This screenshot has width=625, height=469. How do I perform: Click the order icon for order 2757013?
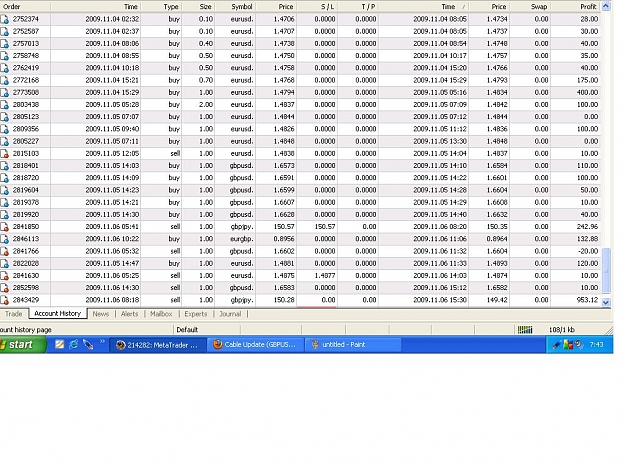click(x=5, y=43)
